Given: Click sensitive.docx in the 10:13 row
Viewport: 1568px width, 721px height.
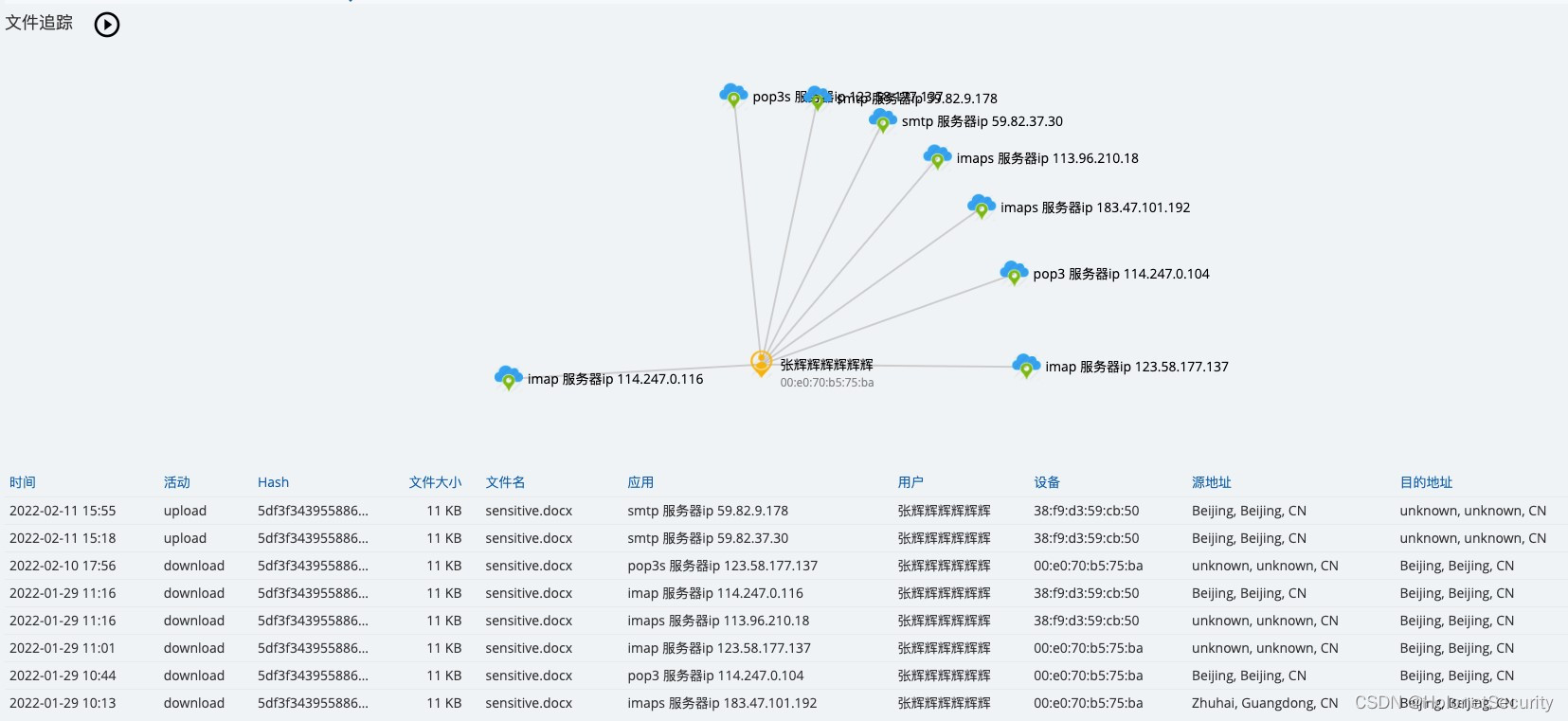Looking at the screenshot, I should point(529,703).
